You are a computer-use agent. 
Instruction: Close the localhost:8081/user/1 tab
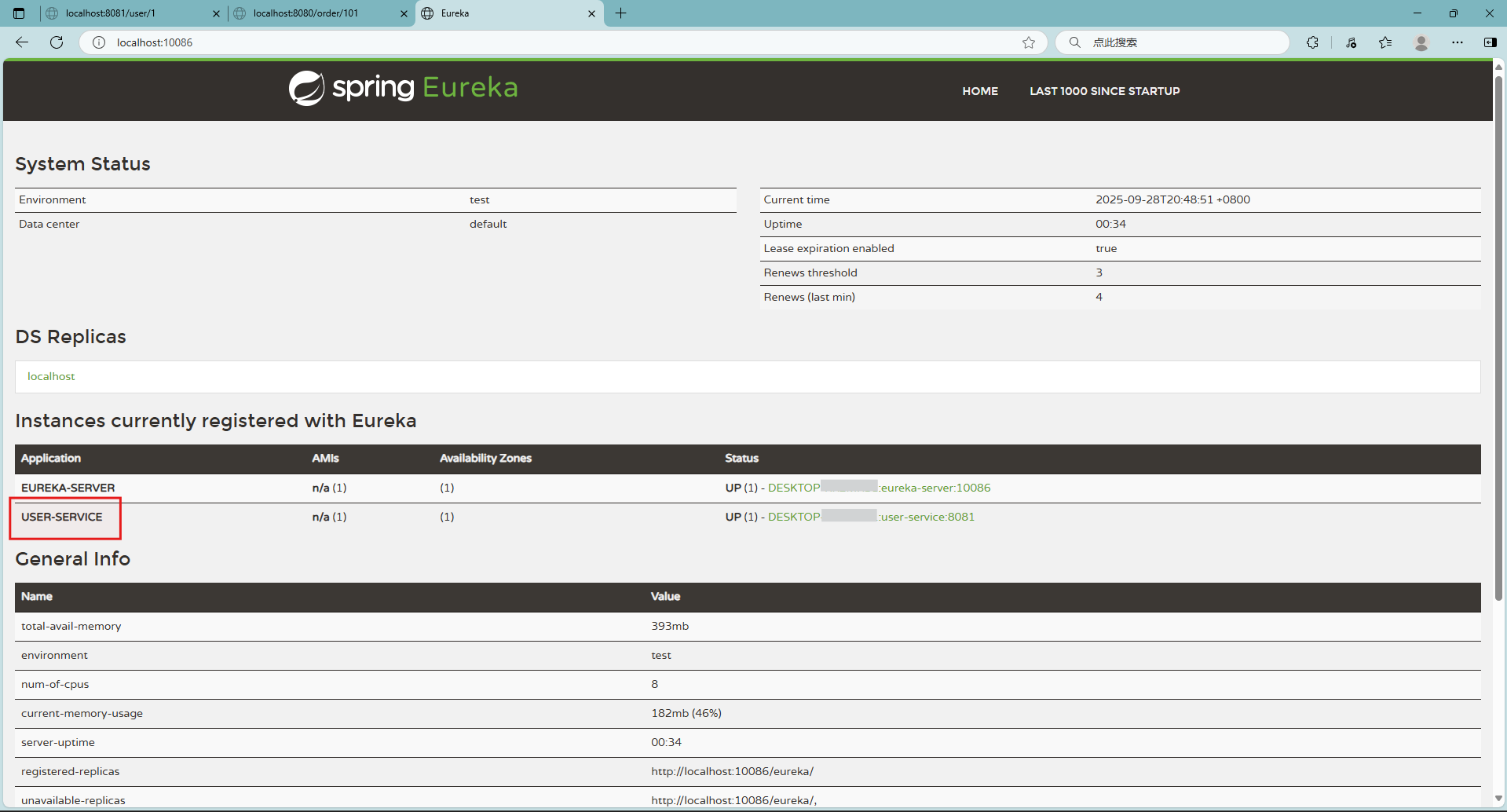[x=216, y=13]
